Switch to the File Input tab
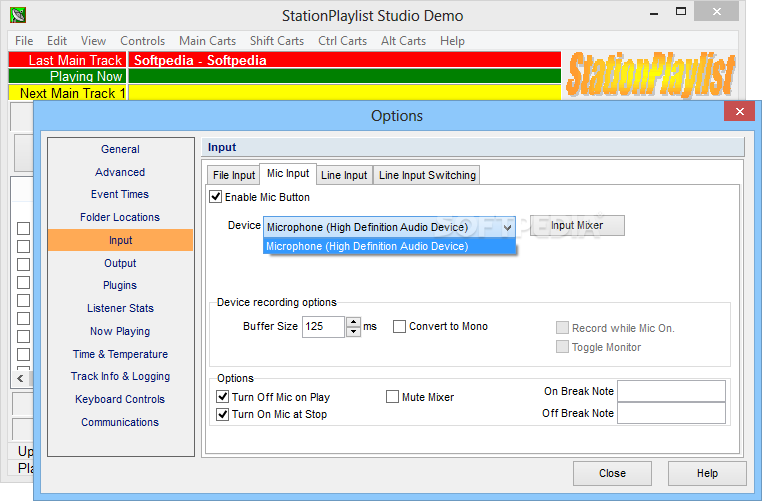The image size is (762, 501). click(234, 175)
